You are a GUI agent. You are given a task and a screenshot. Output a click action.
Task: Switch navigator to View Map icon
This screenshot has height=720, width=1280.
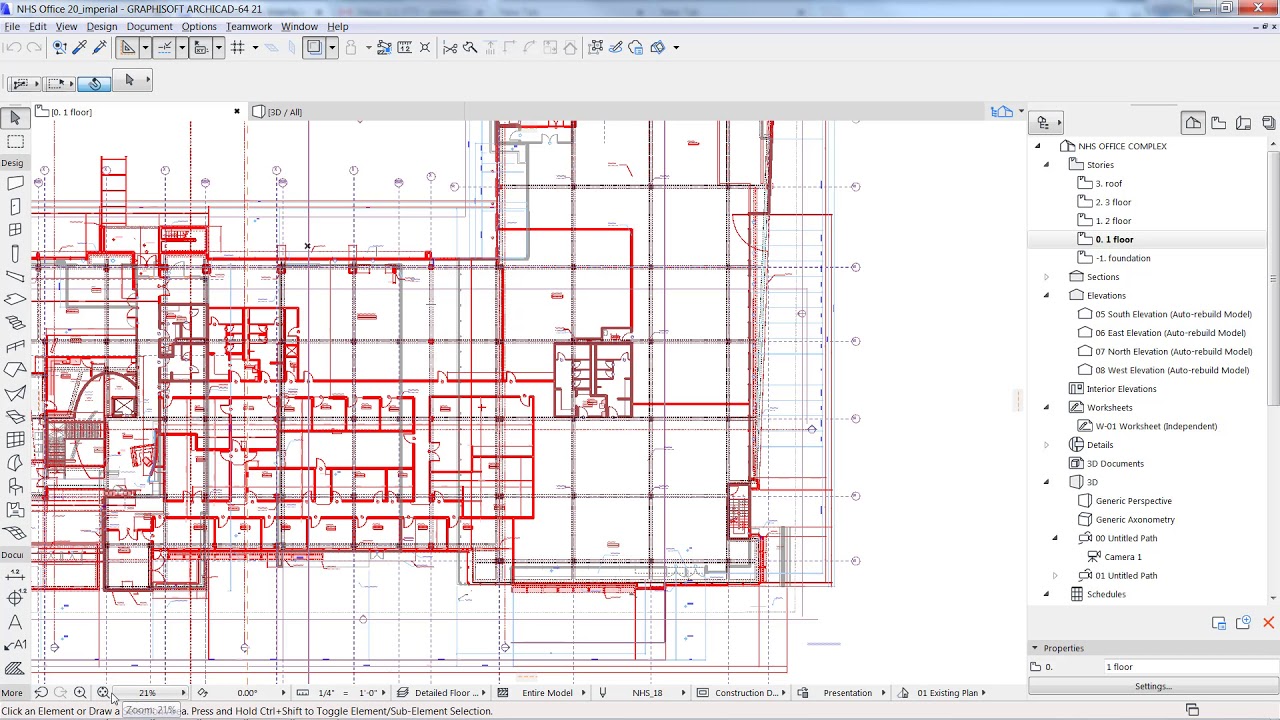[1218, 123]
